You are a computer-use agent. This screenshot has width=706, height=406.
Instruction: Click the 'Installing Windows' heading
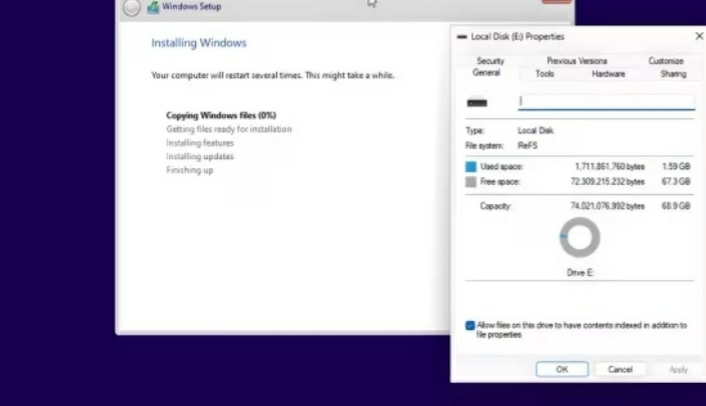(x=199, y=43)
